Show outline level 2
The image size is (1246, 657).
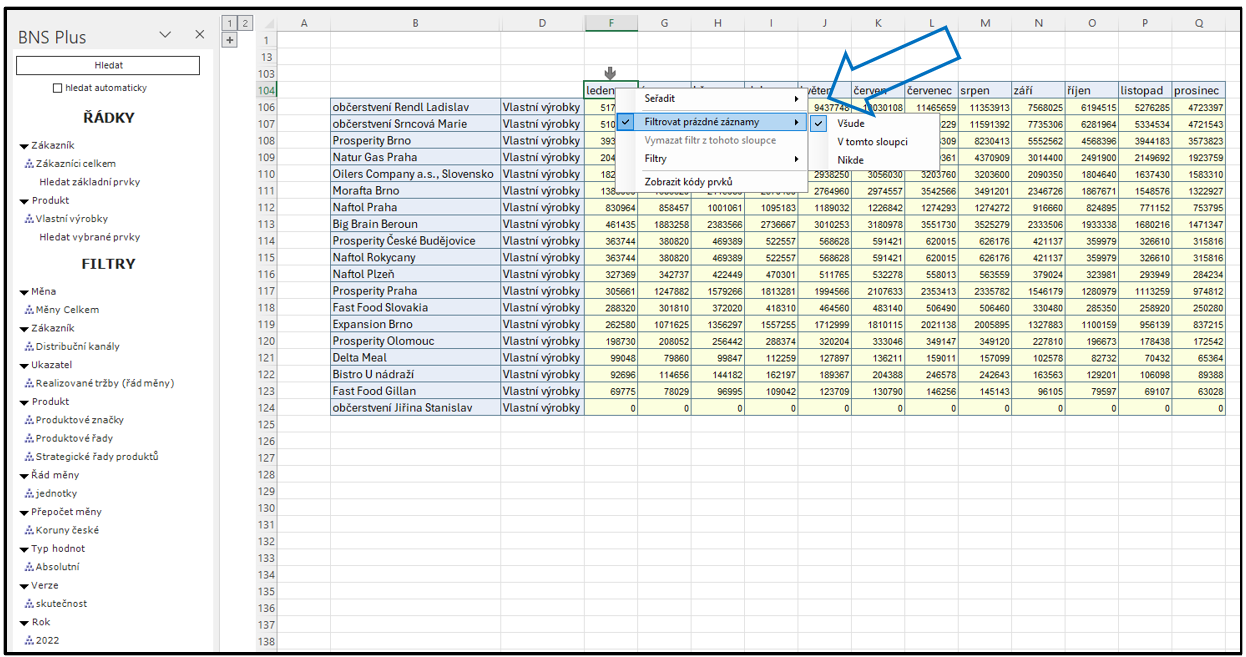[244, 22]
